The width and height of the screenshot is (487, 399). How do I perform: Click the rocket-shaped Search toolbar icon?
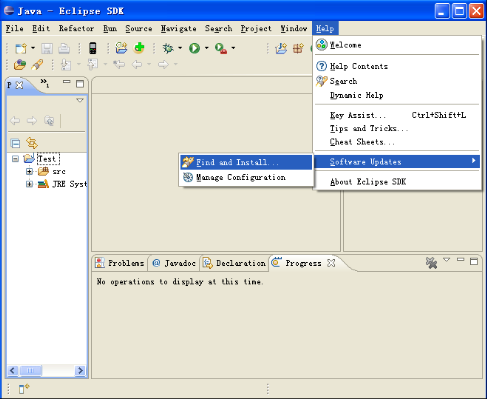[37, 64]
